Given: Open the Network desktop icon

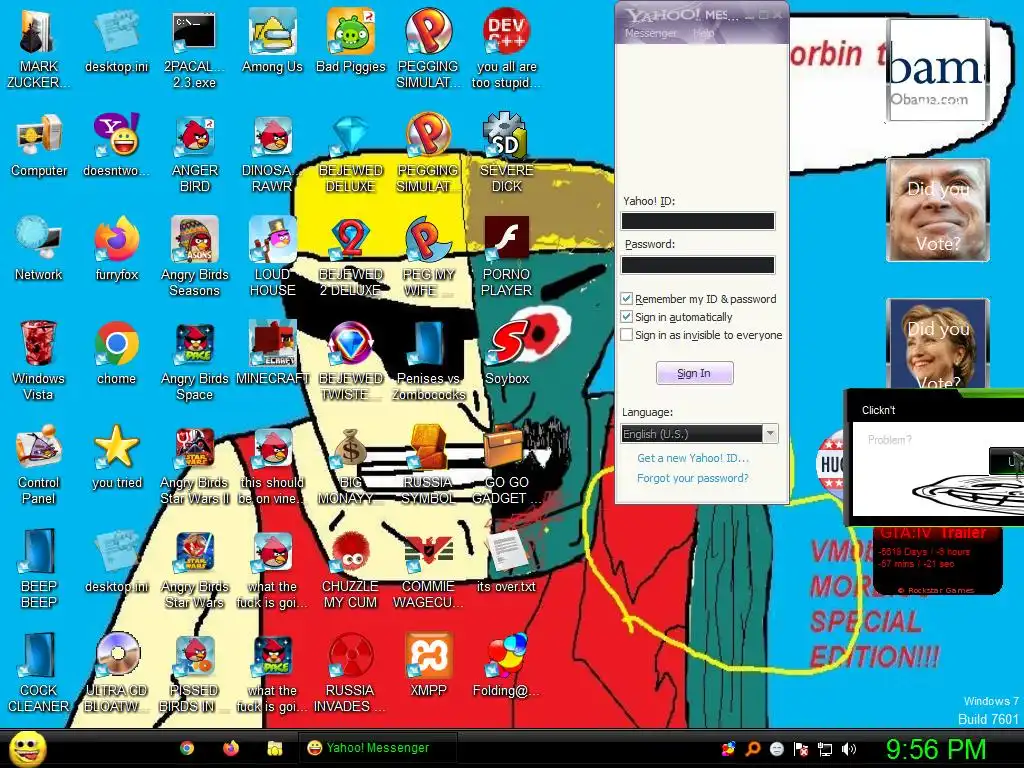Looking at the screenshot, I should 39,249.
